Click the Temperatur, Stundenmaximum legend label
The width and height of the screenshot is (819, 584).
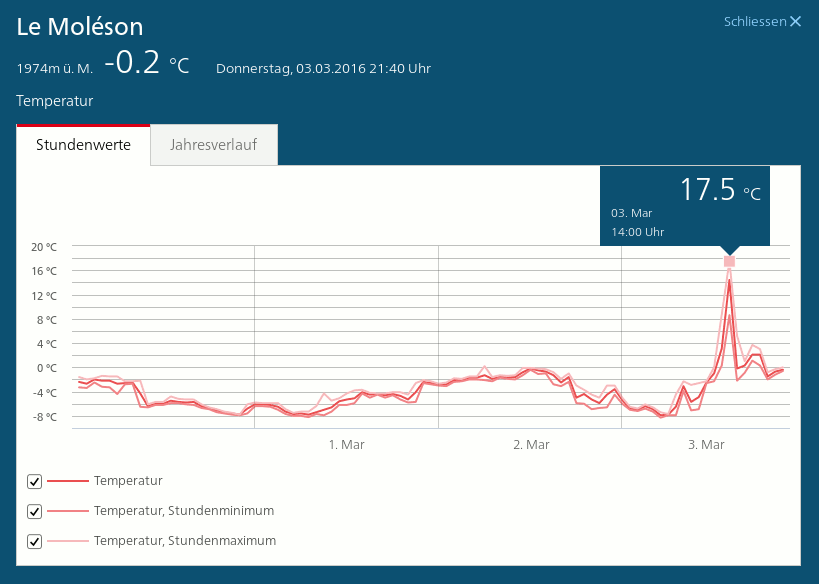184,541
